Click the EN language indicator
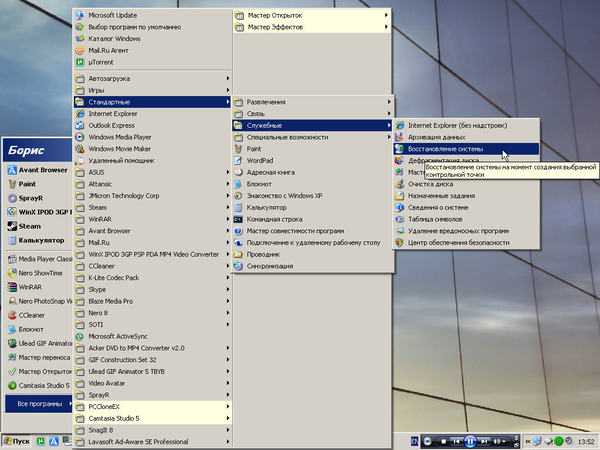This screenshot has width=600, height=450. click(414, 441)
